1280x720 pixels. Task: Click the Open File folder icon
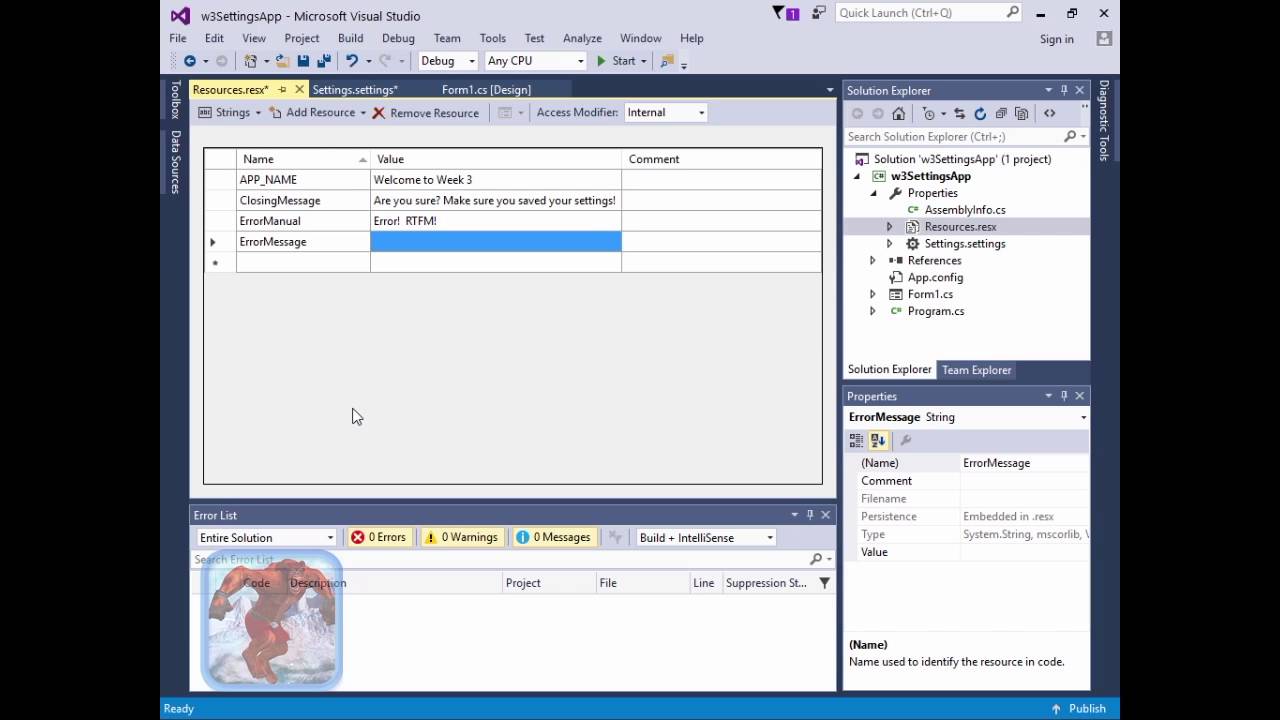point(283,61)
